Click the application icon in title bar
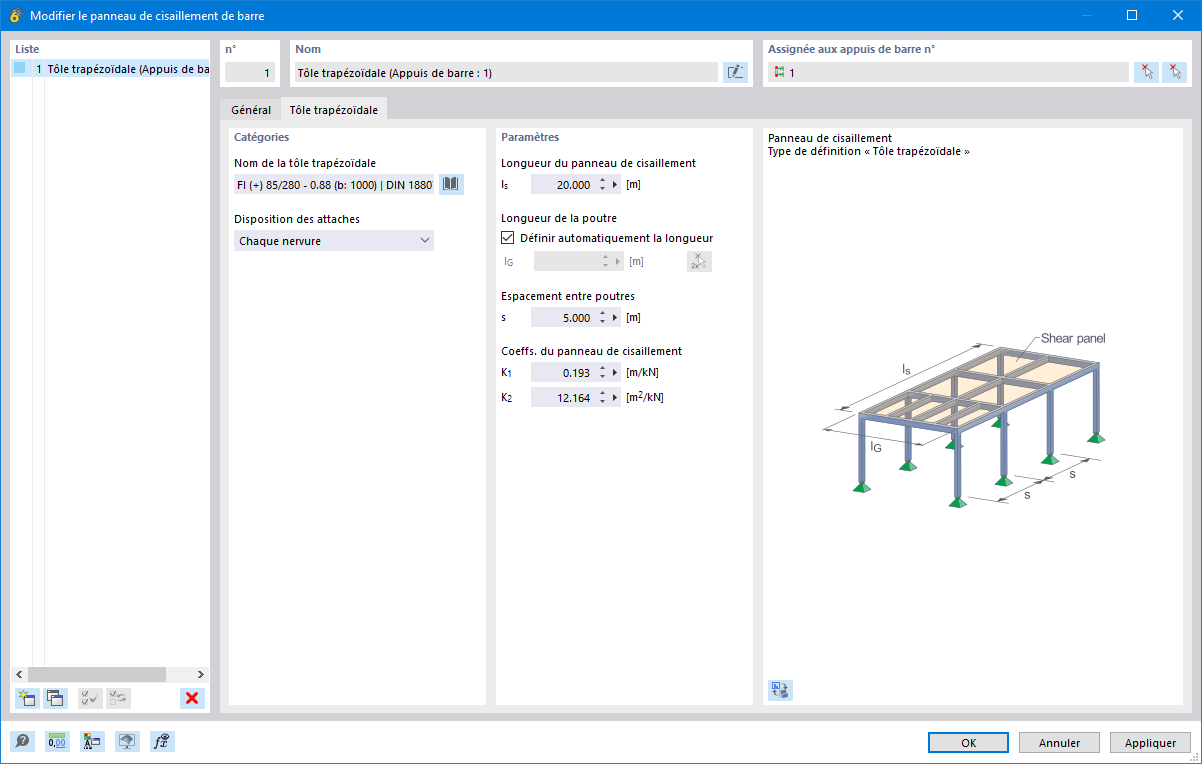This screenshot has height=764, width=1202. coord(15,15)
